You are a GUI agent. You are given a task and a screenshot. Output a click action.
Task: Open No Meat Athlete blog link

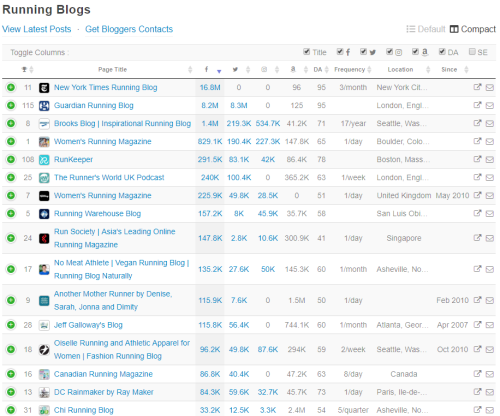point(121,269)
